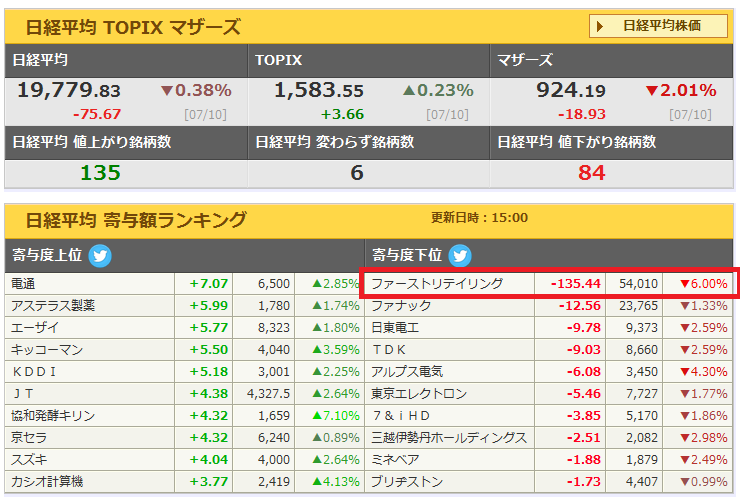
Task: Click the Mothers change -18.93
Action: [x=581, y=114]
